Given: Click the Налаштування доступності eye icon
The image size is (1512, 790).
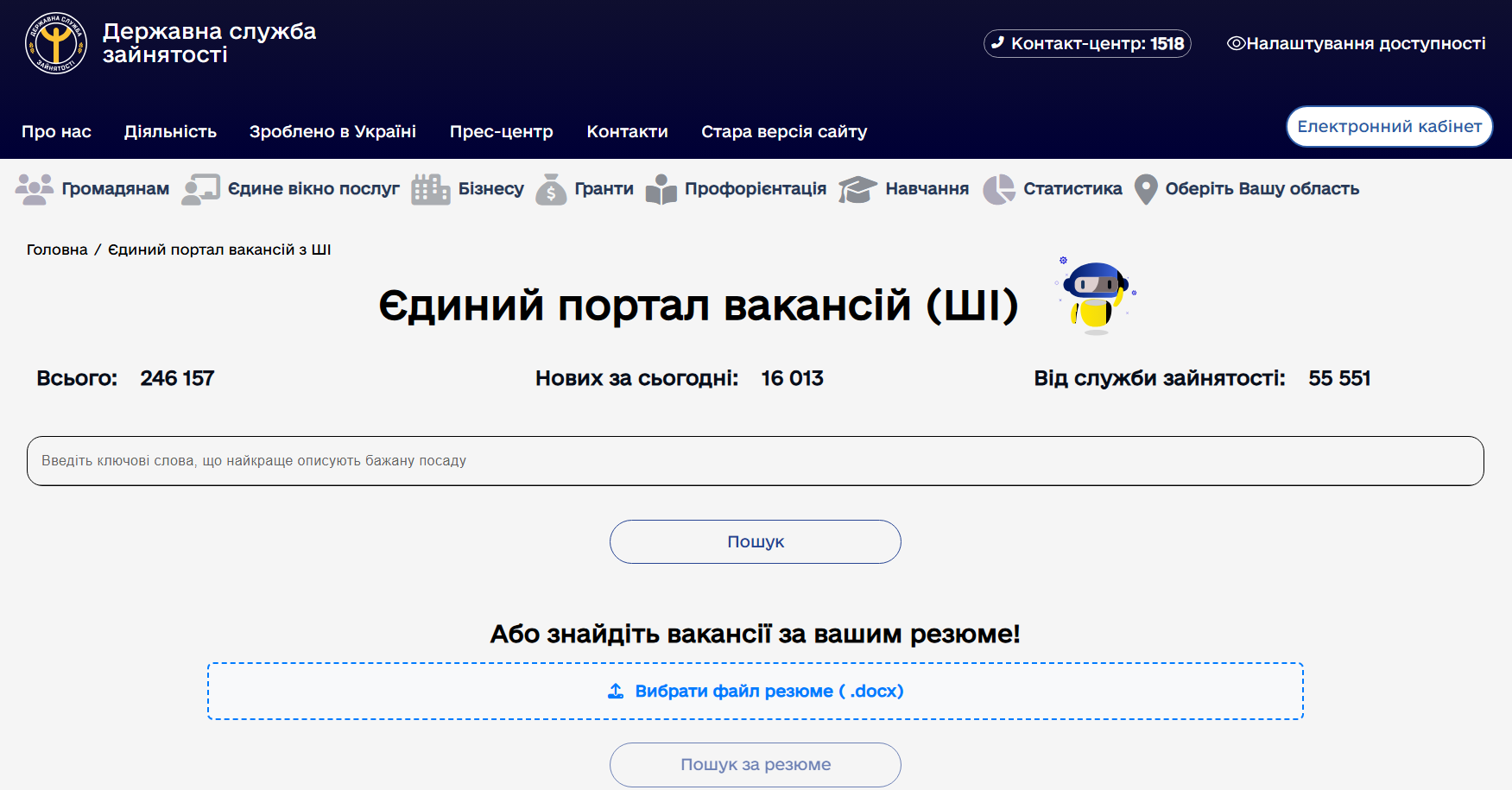Looking at the screenshot, I should tap(1237, 43).
